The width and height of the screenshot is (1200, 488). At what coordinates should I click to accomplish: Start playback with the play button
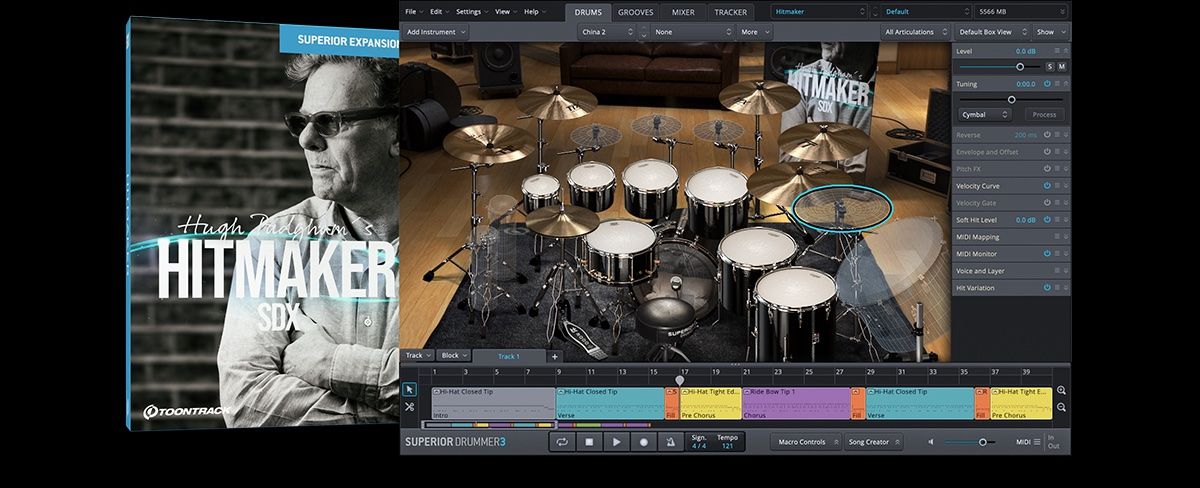(x=616, y=441)
